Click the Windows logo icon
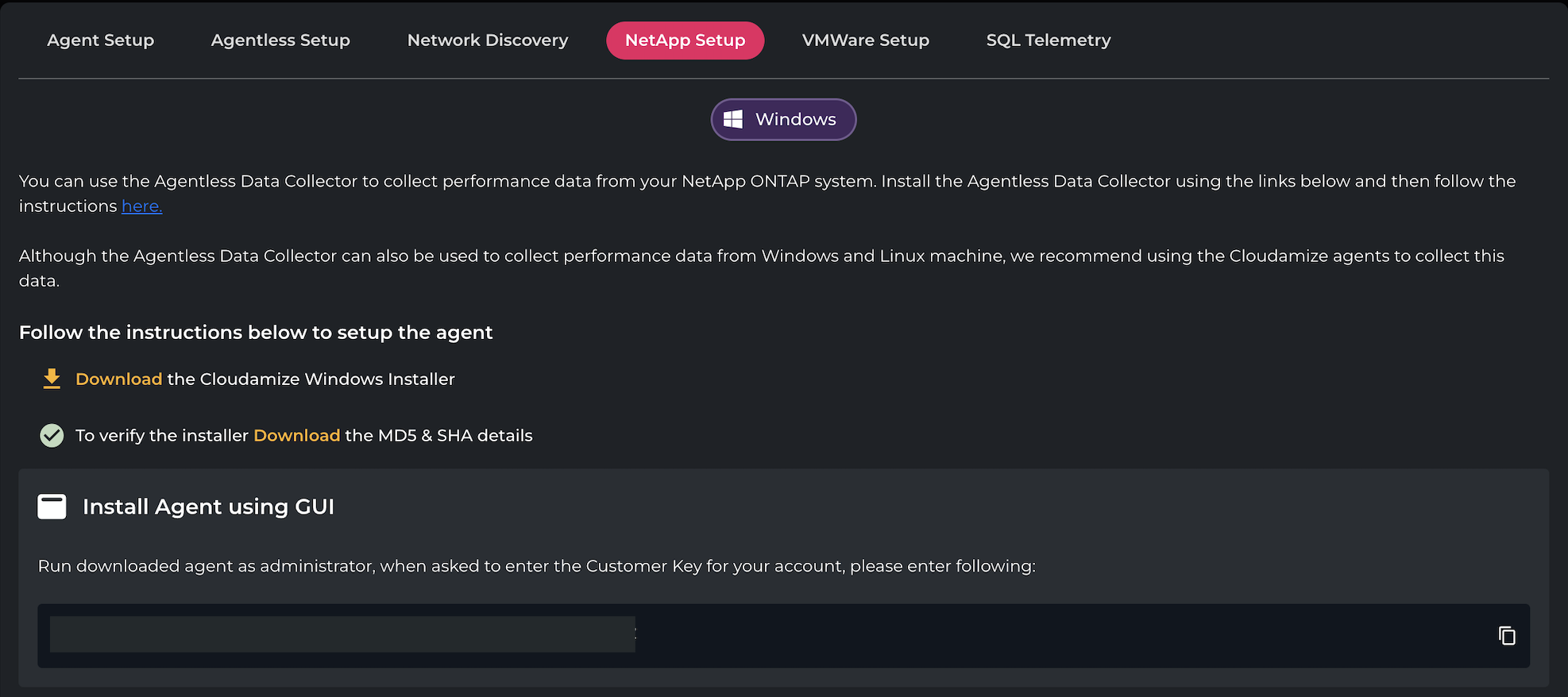Viewport: 1568px width, 697px height. click(x=733, y=119)
